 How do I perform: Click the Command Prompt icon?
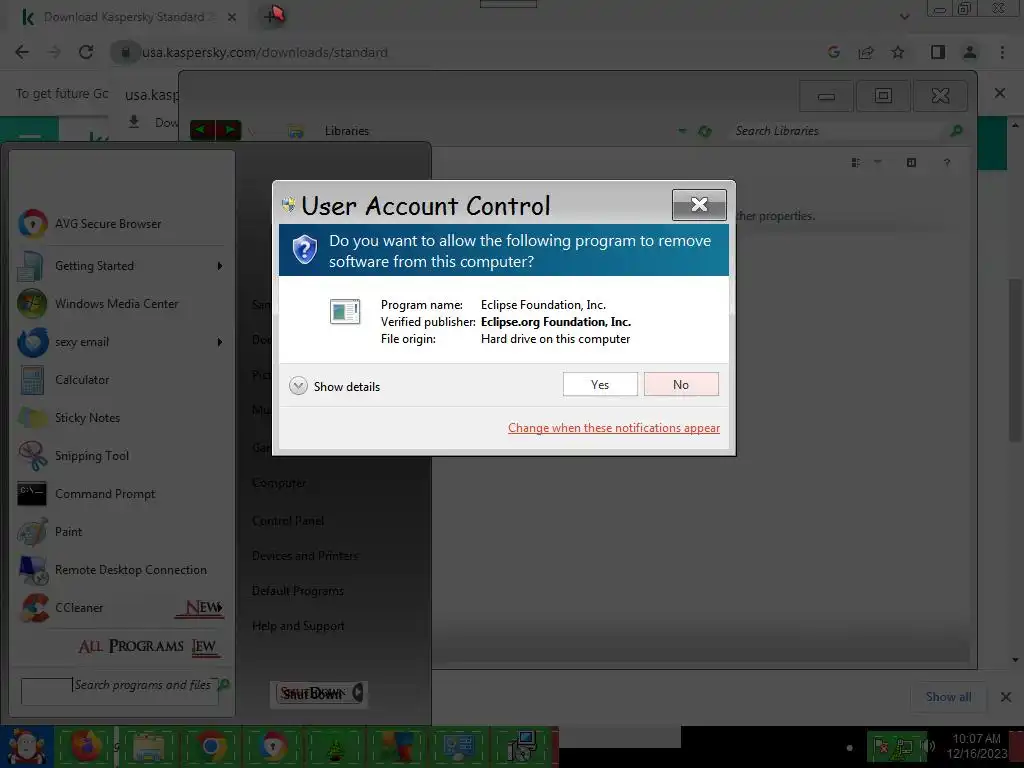(32, 494)
